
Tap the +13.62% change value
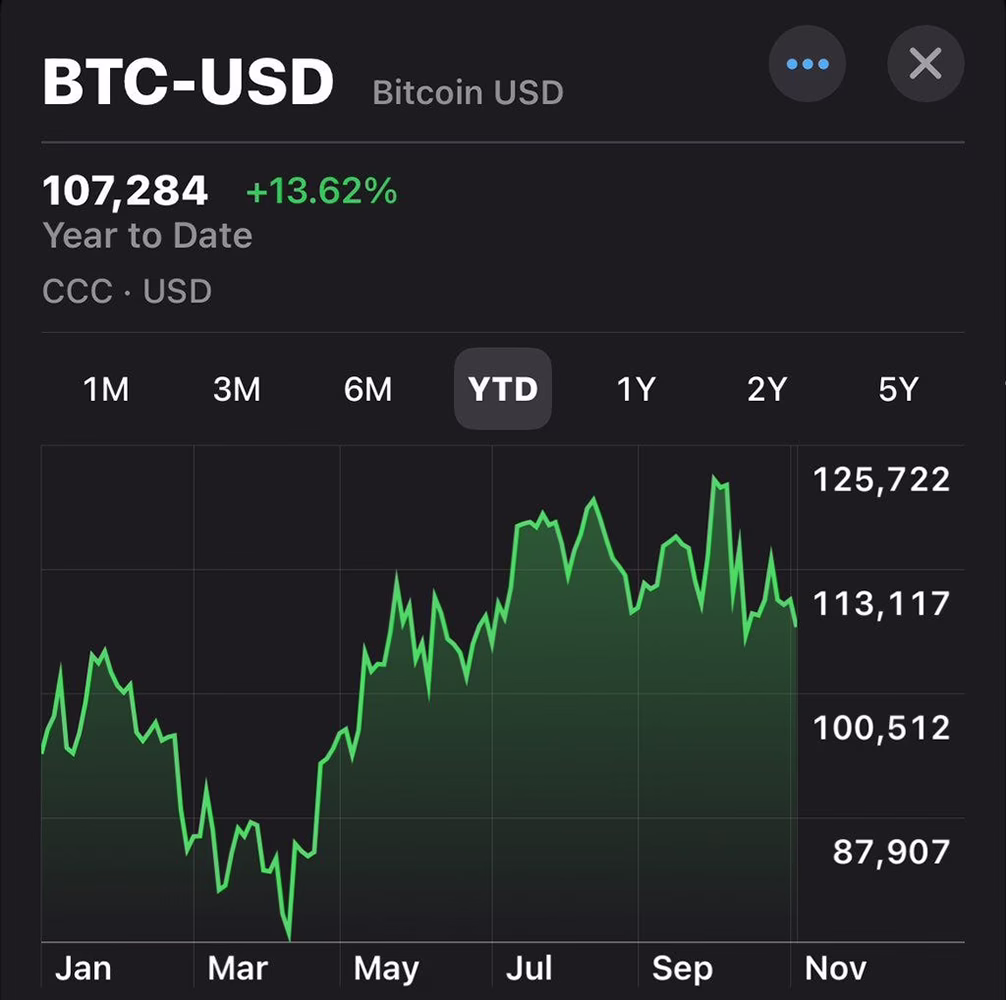321,191
